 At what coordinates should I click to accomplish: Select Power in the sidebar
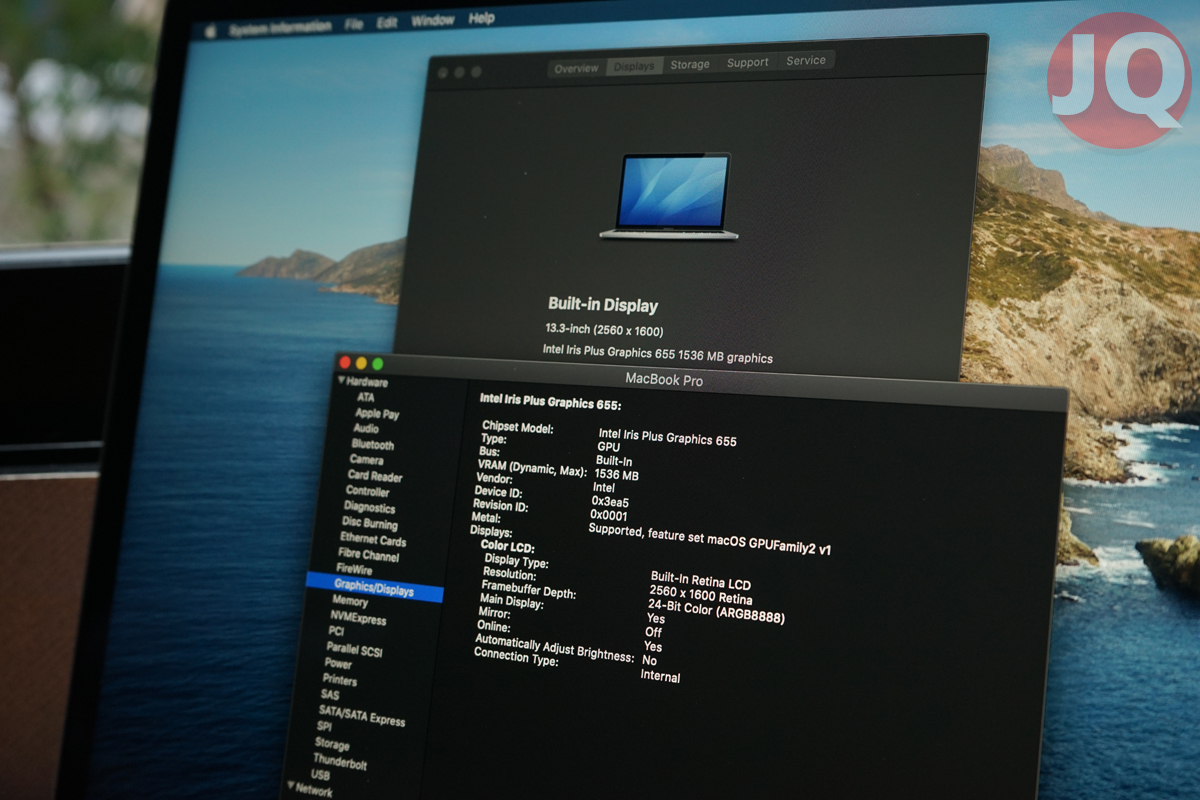click(338, 664)
